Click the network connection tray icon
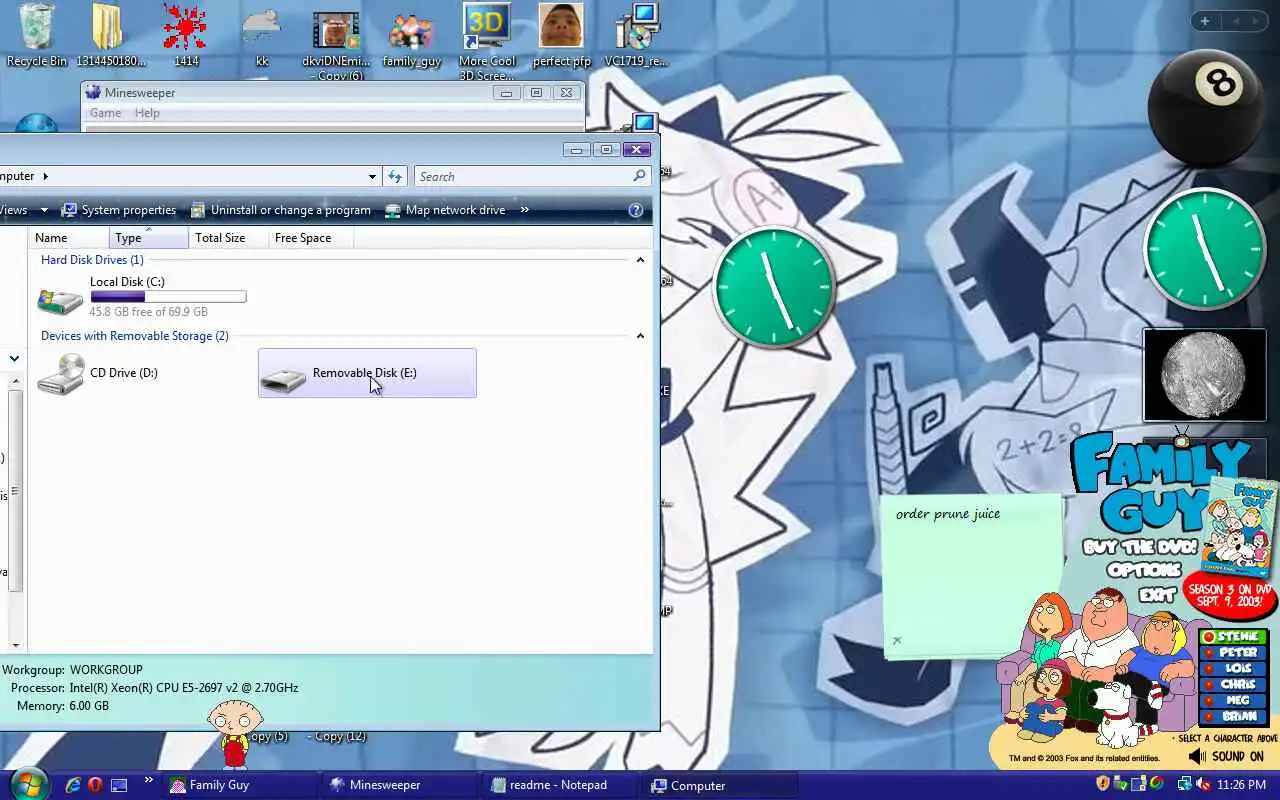This screenshot has width=1280, height=800. click(1184, 784)
